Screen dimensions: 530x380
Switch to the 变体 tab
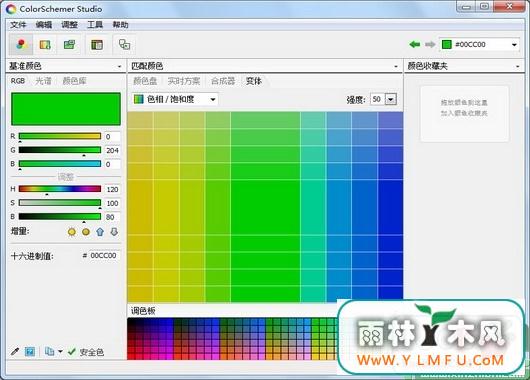254,81
